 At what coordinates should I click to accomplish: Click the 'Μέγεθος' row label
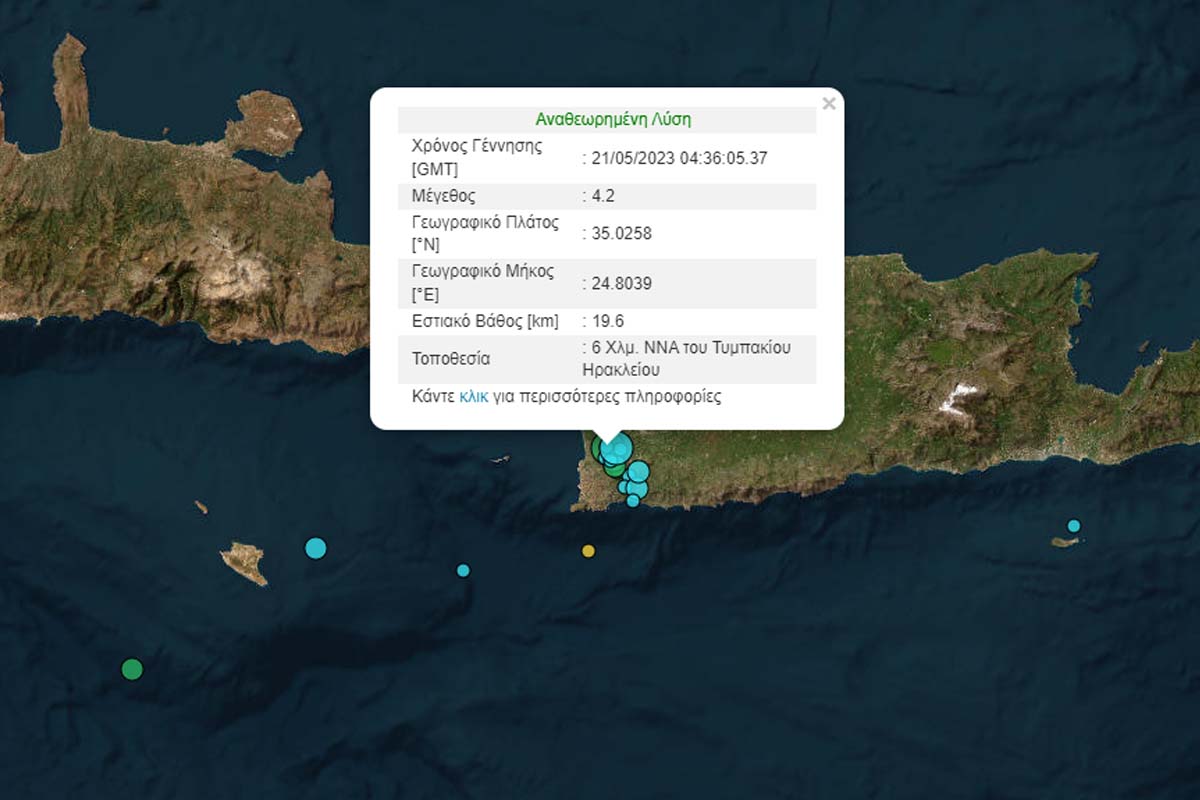(443, 196)
